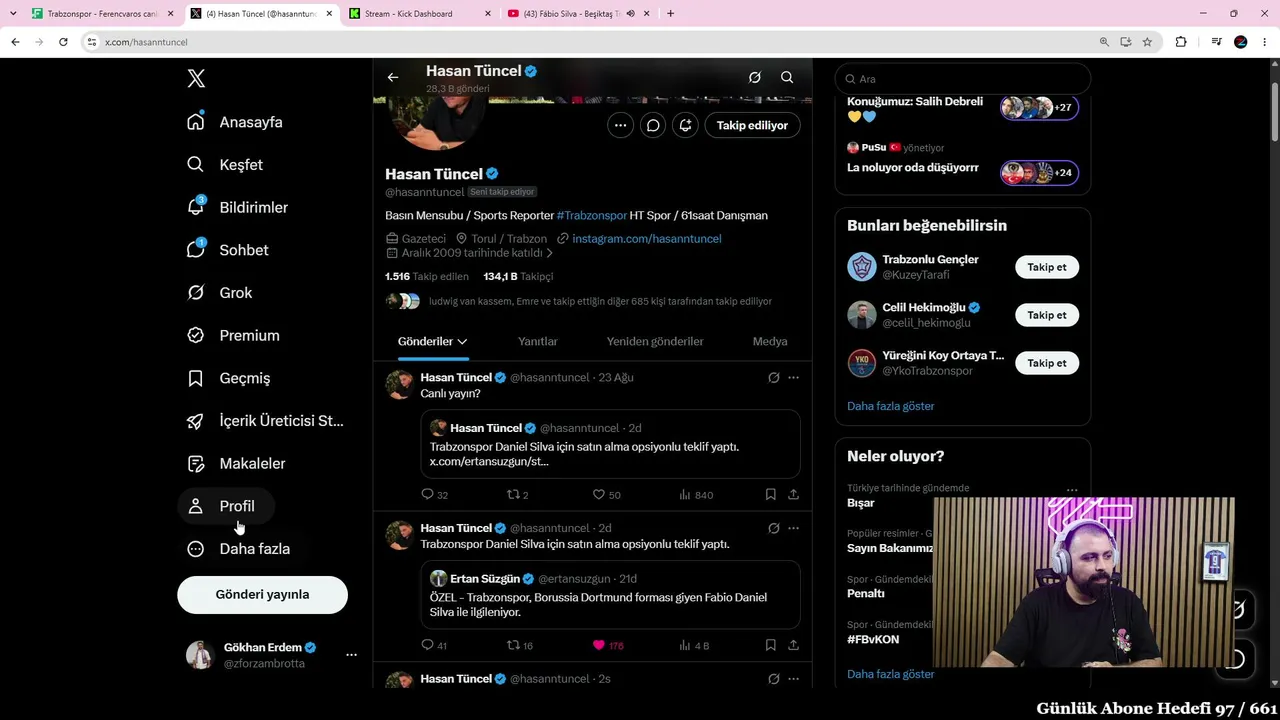View stats of the post with 840 views
Viewport: 1280px width, 720px height.
point(696,495)
